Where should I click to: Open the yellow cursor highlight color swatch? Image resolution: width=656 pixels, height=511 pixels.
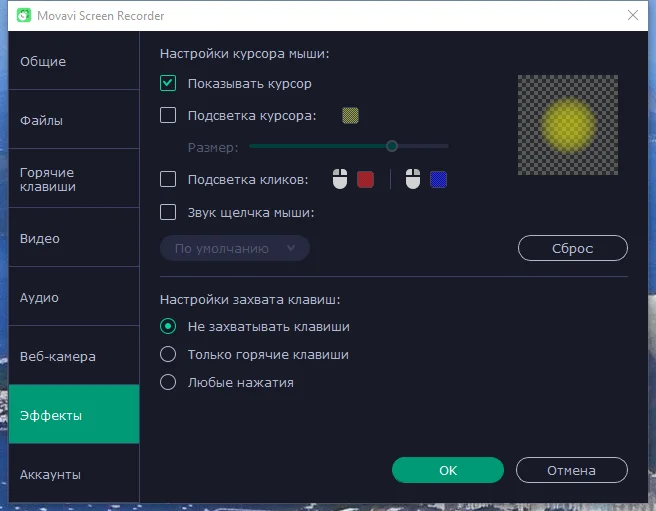point(350,116)
